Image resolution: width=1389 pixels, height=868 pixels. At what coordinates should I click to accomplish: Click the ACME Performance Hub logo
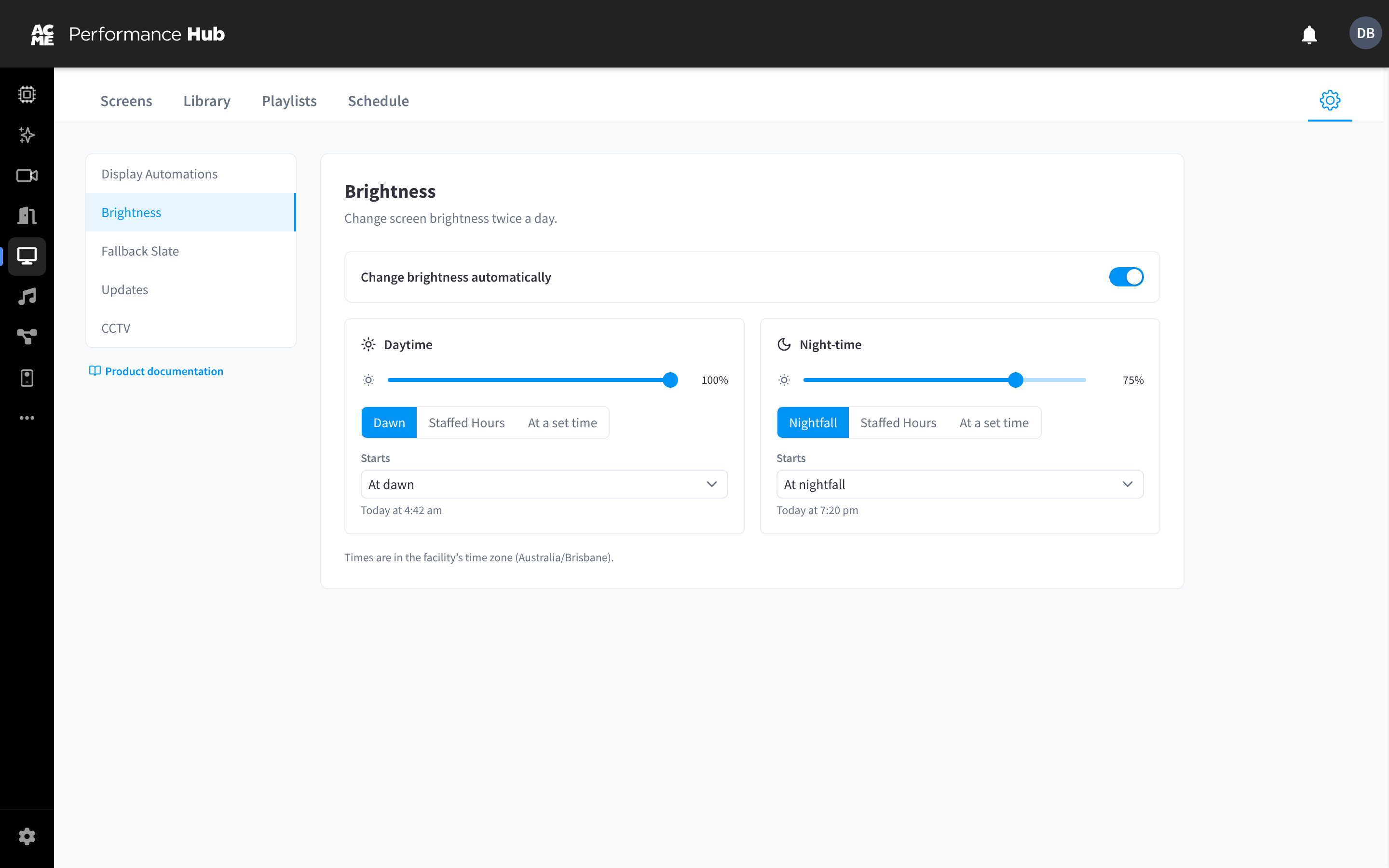click(x=127, y=34)
